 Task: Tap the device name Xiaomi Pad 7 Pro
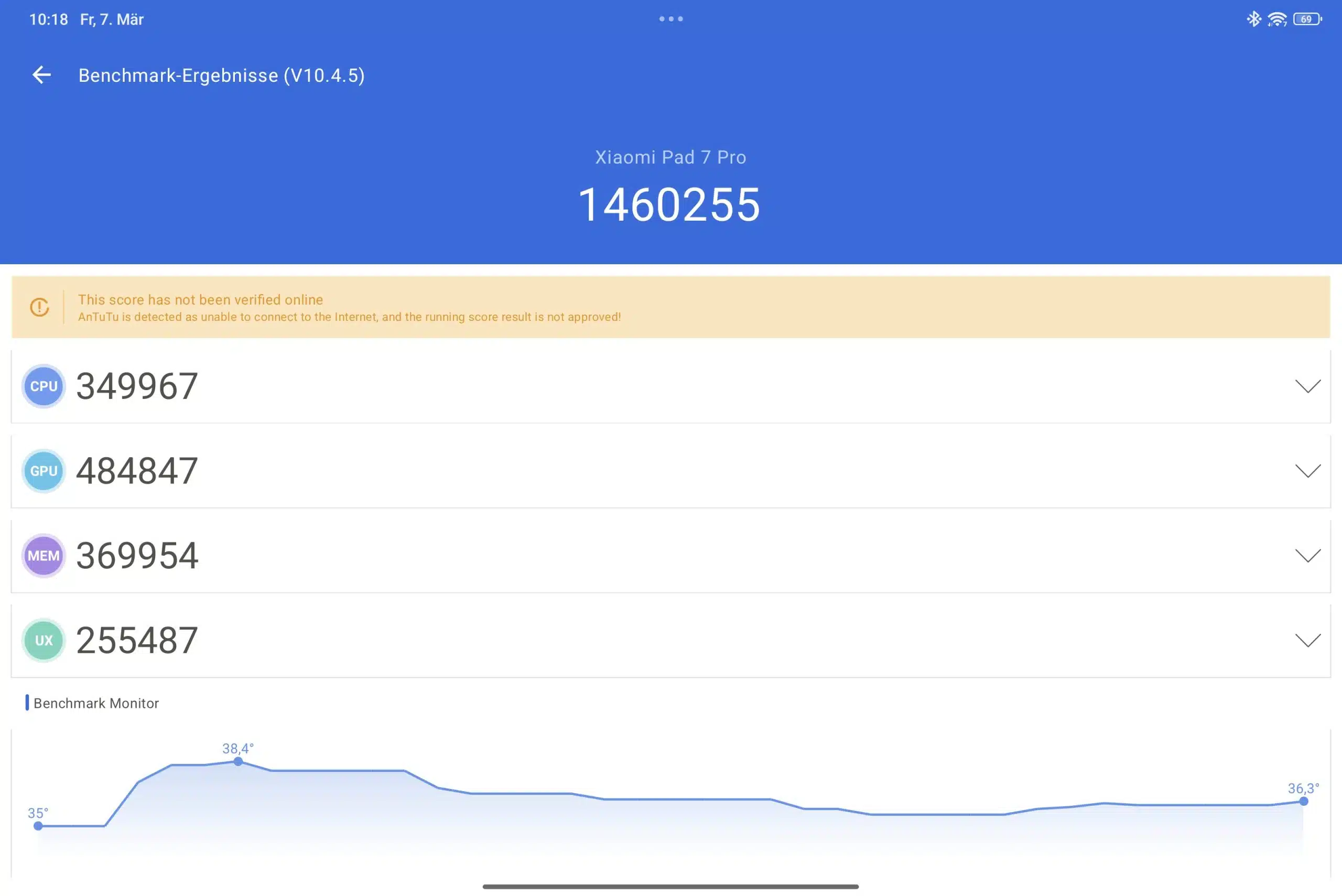(670, 157)
